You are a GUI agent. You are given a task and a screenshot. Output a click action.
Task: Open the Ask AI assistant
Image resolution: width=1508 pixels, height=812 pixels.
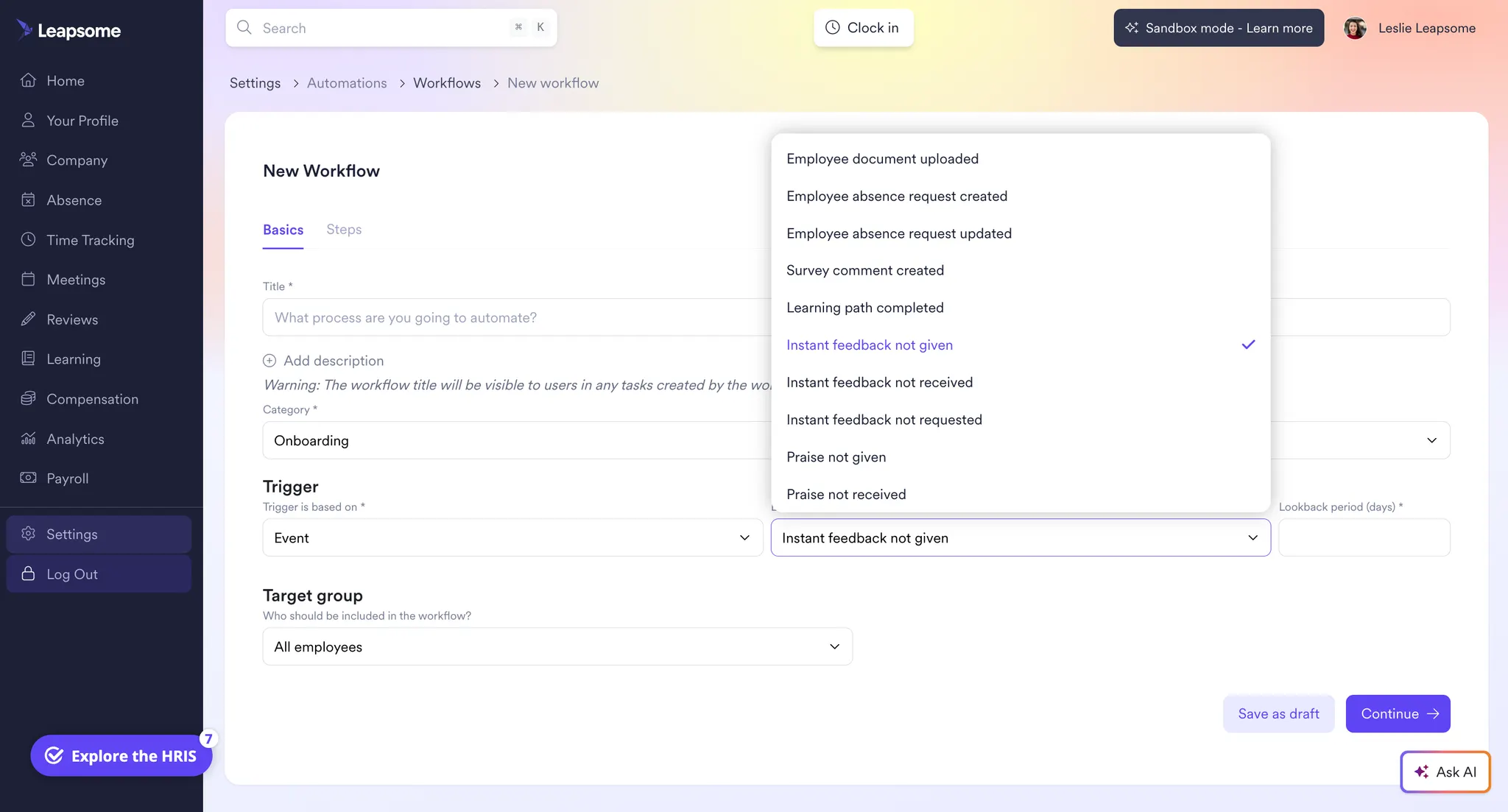(x=1445, y=772)
